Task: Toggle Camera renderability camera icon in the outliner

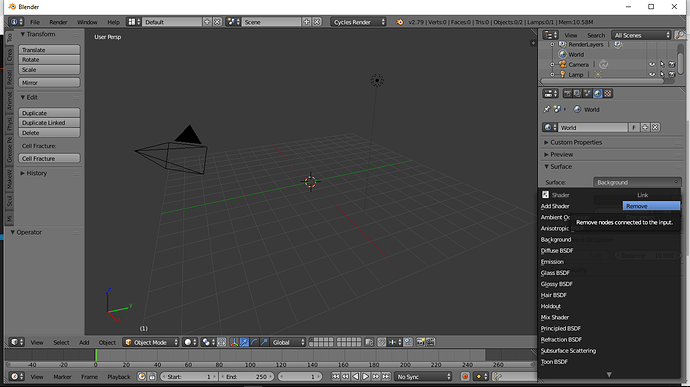Action: 672,64
